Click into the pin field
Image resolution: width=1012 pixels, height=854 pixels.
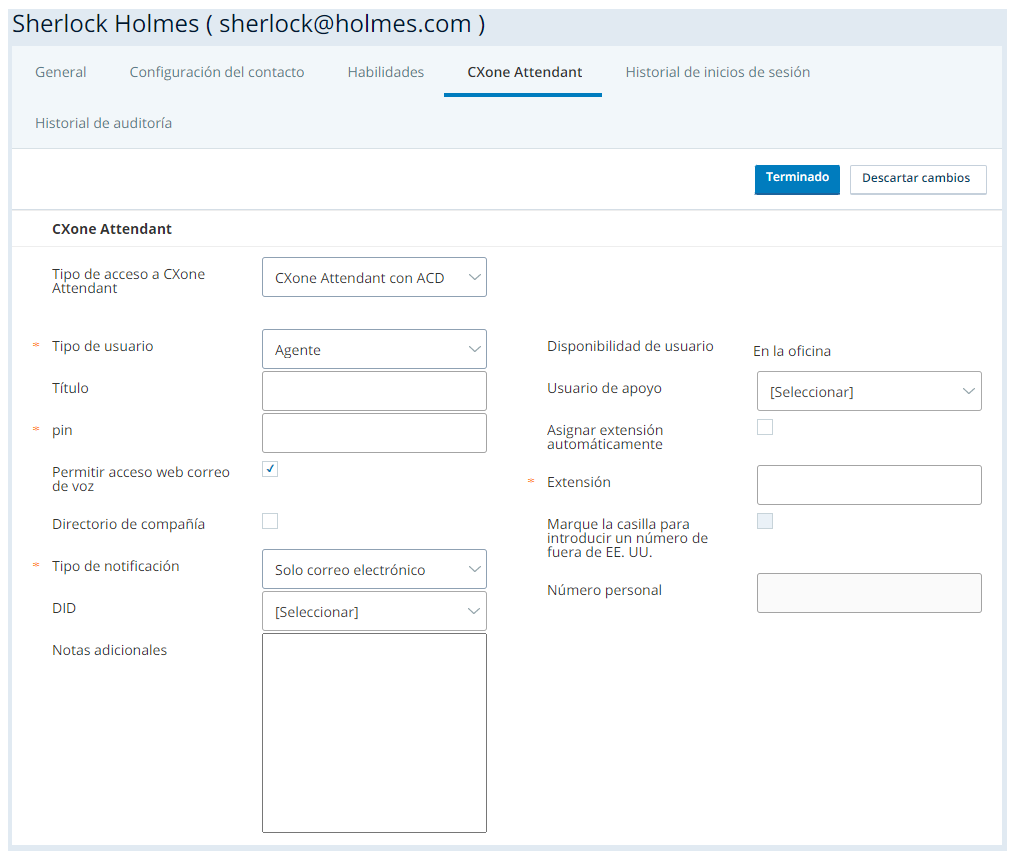[374, 433]
